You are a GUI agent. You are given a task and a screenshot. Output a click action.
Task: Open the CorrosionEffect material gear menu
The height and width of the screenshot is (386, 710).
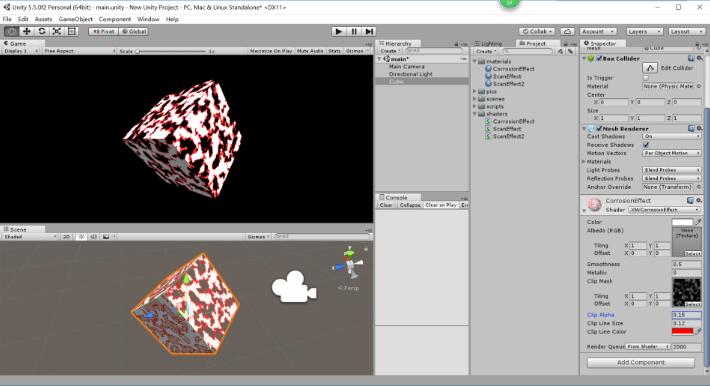[x=699, y=200]
